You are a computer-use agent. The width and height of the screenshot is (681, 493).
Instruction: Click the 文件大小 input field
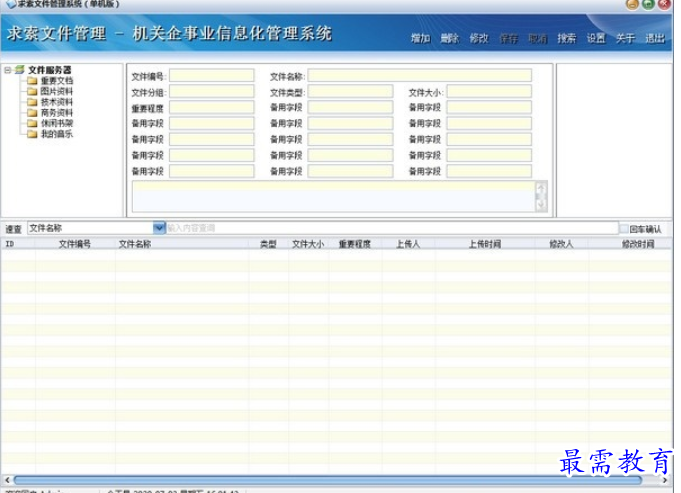(x=489, y=91)
